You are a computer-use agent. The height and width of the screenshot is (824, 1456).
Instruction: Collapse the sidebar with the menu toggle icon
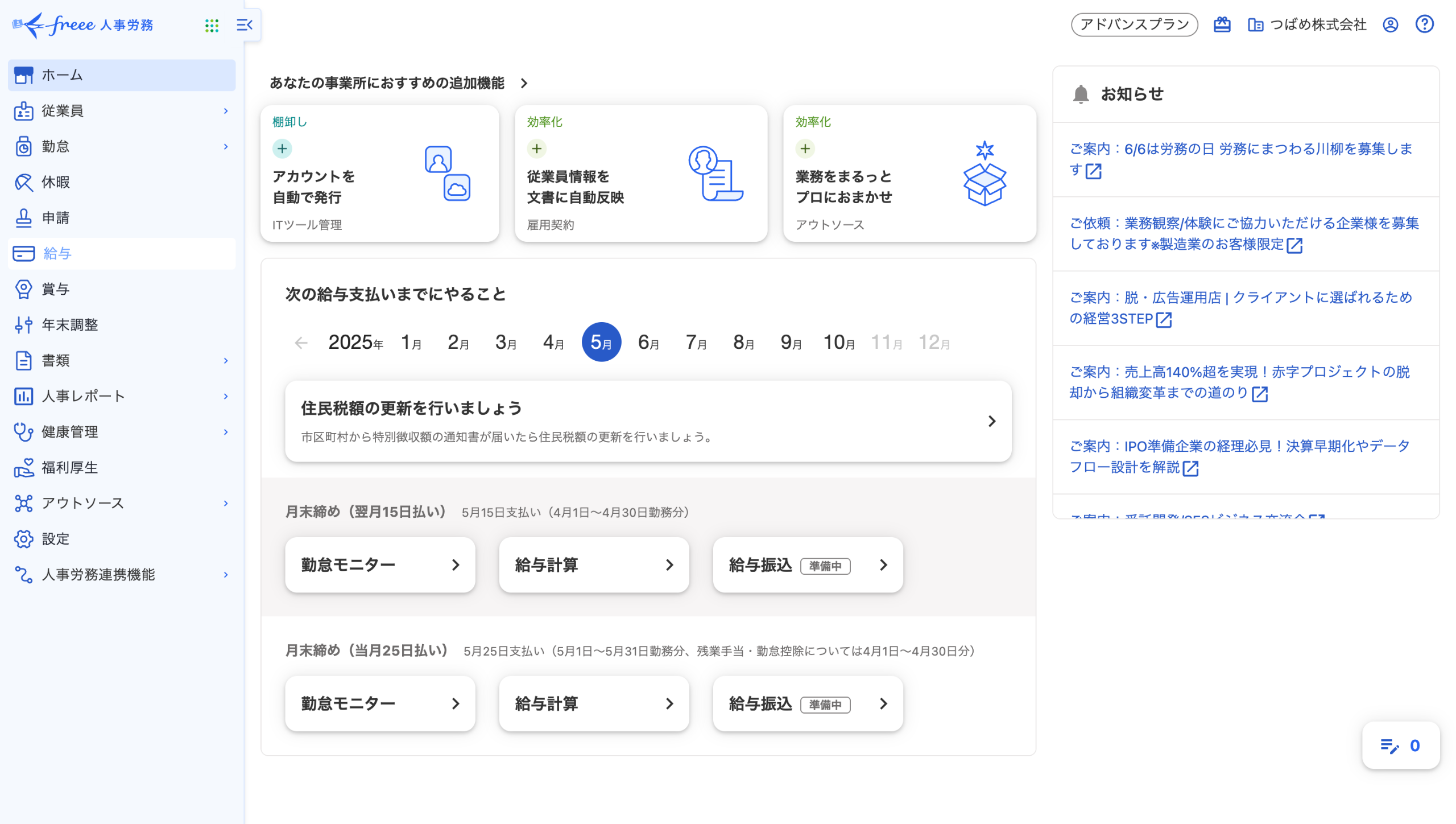pos(245,25)
